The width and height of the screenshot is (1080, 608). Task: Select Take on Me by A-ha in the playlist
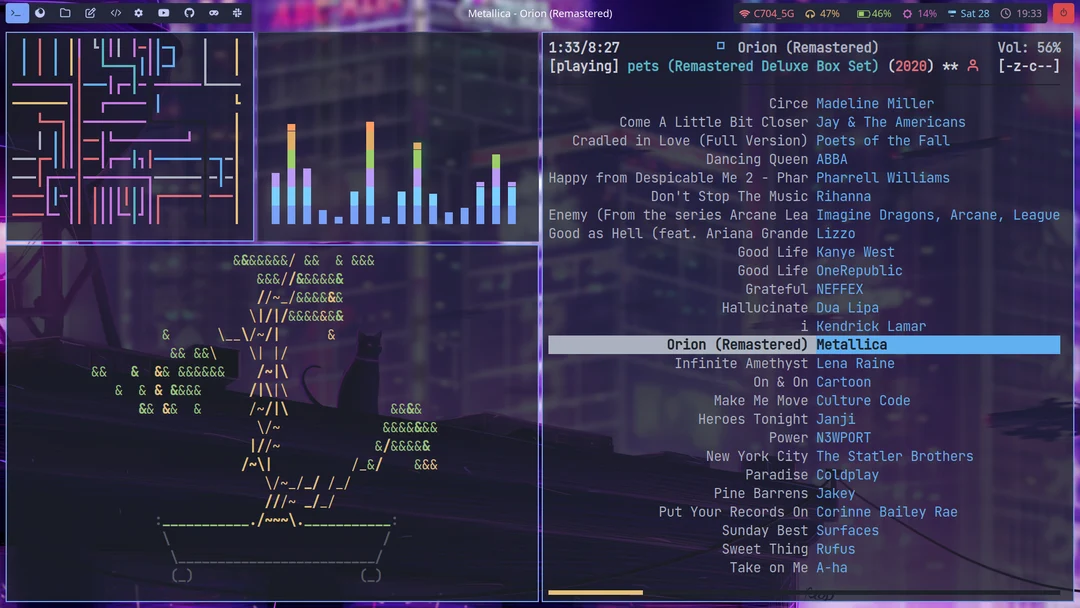790,567
